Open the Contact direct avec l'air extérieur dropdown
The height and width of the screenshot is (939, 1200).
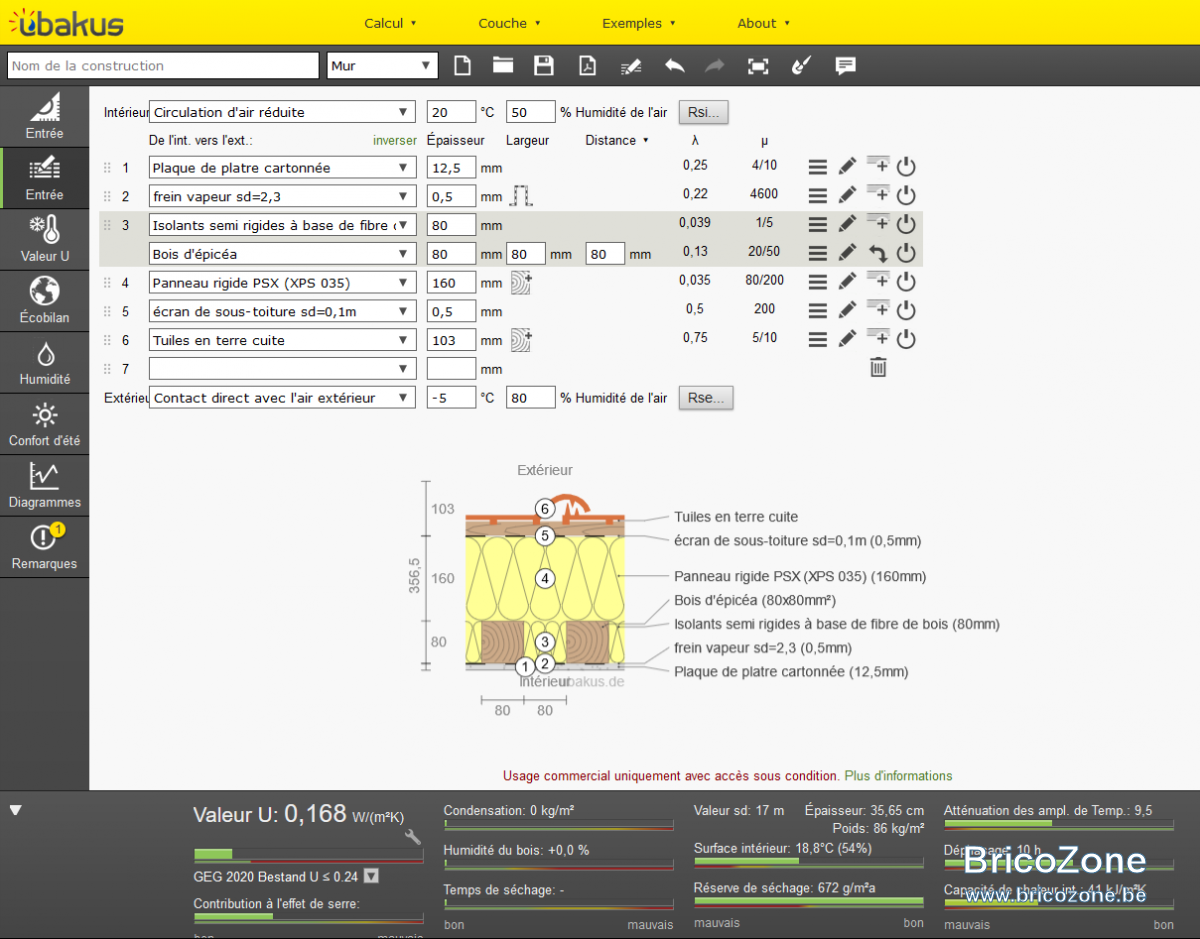point(282,397)
